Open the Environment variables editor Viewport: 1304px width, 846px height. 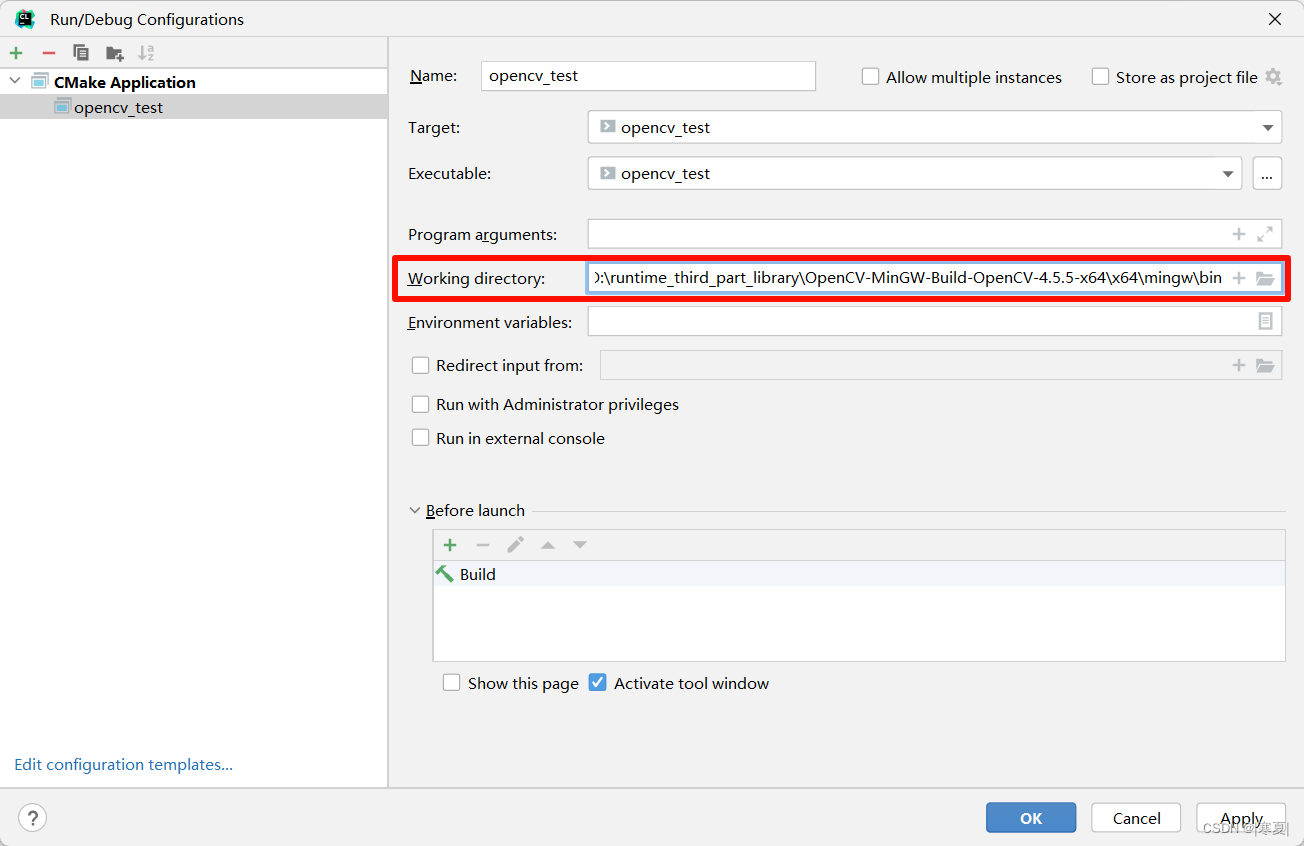click(1265, 321)
